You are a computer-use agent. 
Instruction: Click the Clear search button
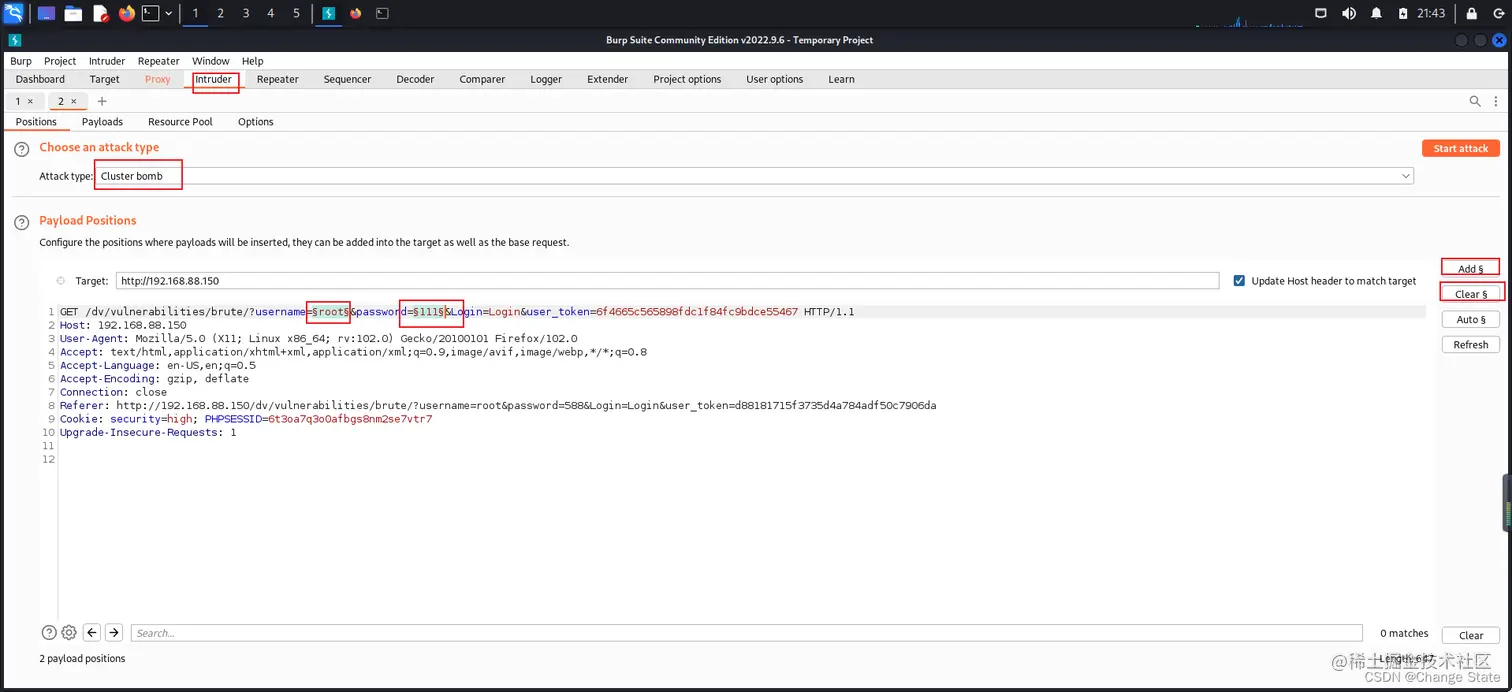coord(1471,635)
